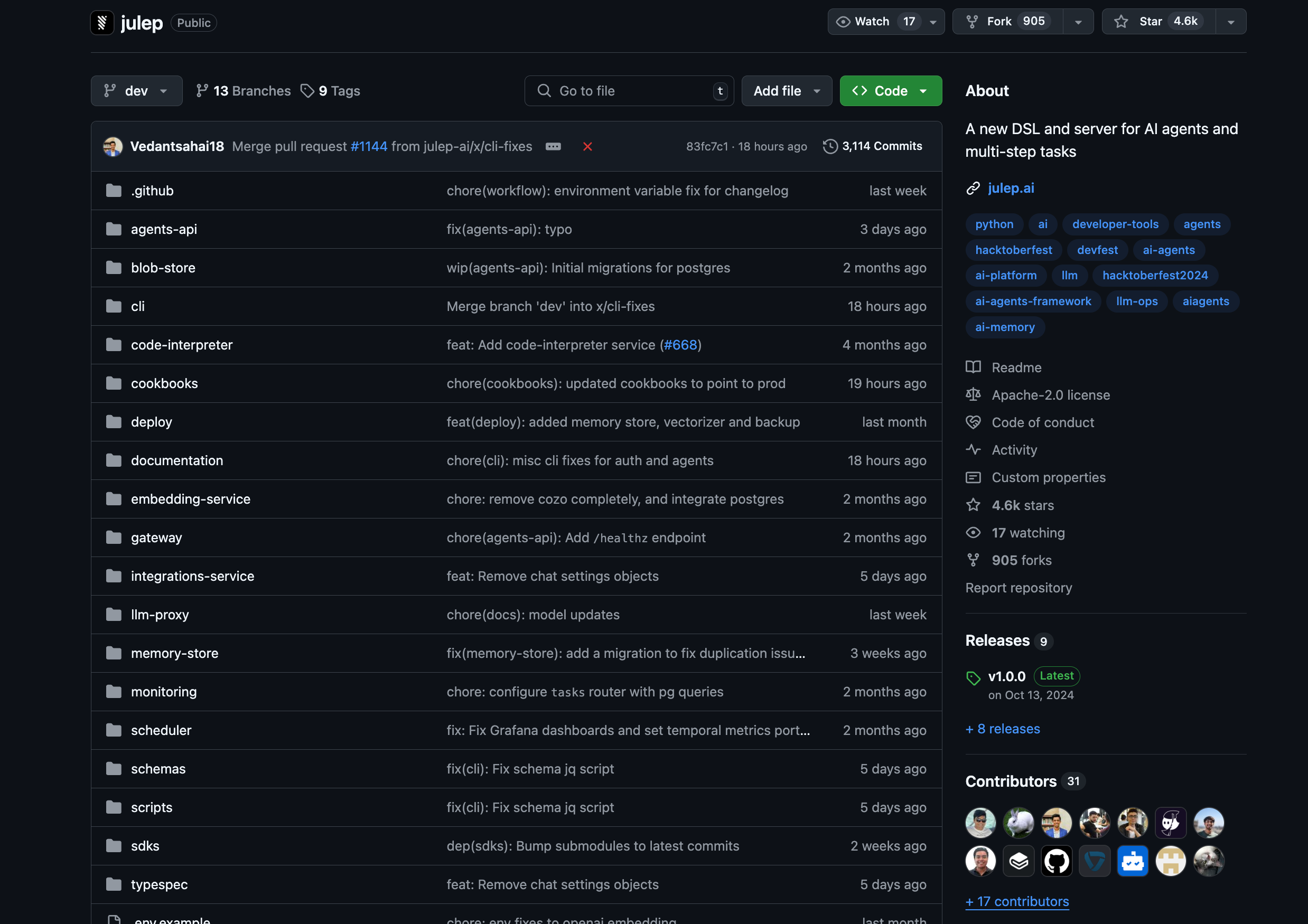Screen dimensions: 1308x924
Task: Select the python topic tag
Action: coord(994,224)
